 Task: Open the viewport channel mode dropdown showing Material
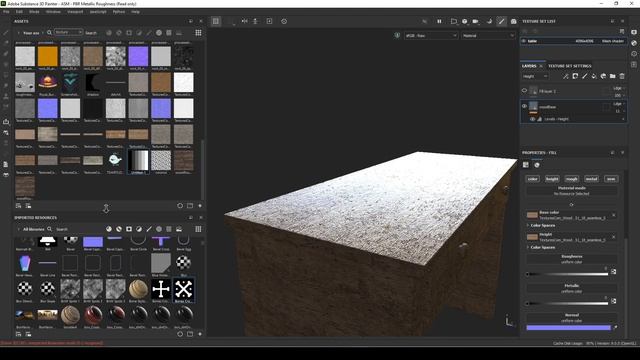488,36
